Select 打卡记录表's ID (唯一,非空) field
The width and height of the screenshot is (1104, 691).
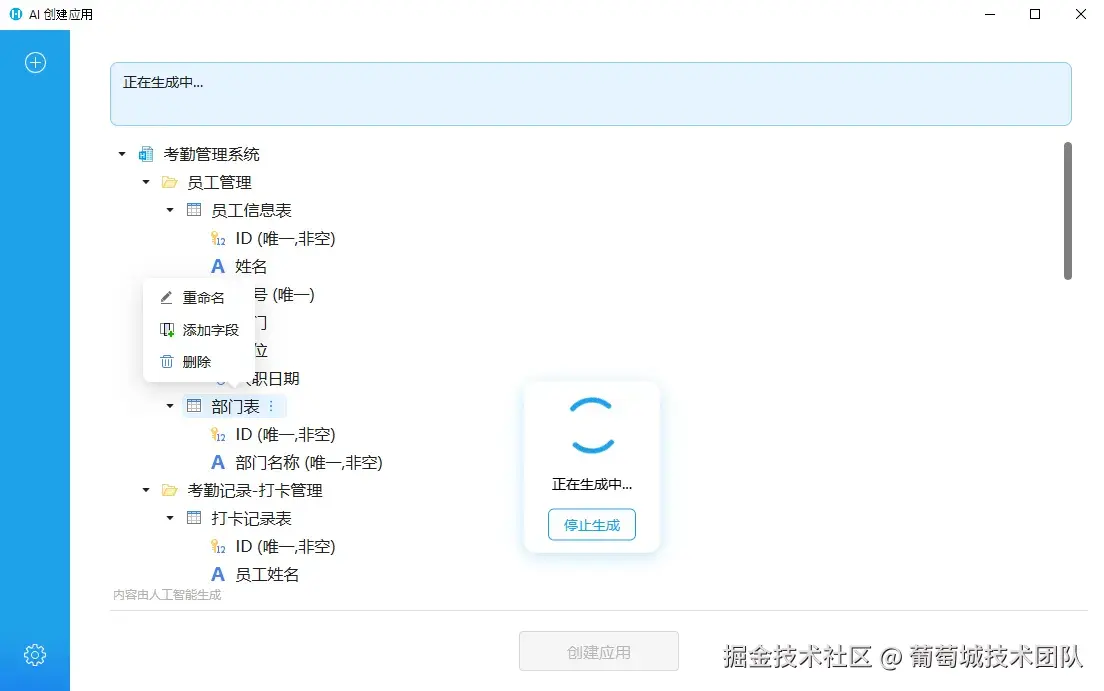(x=285, y=547)
